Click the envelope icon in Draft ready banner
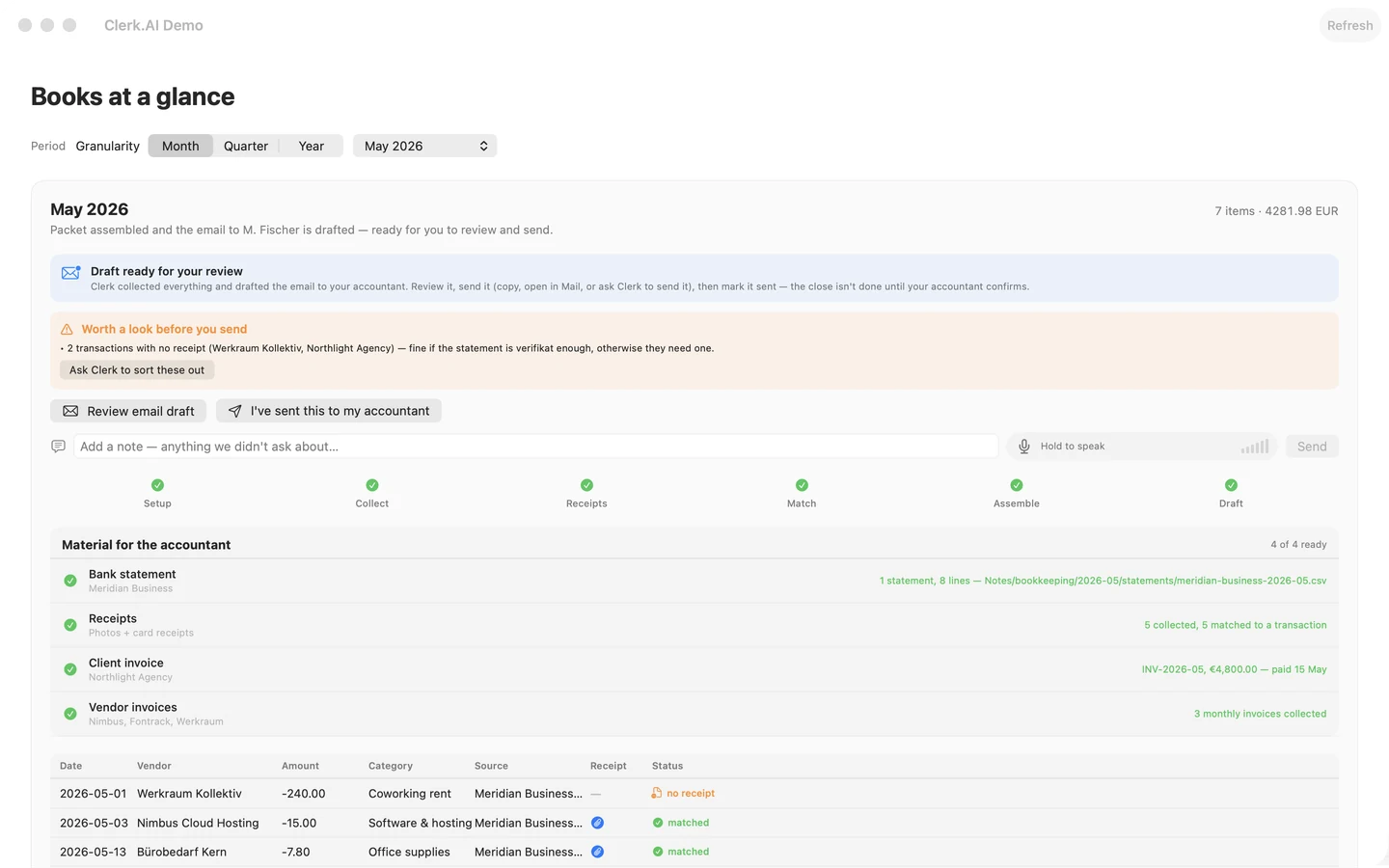 click(x=70, y=273)
